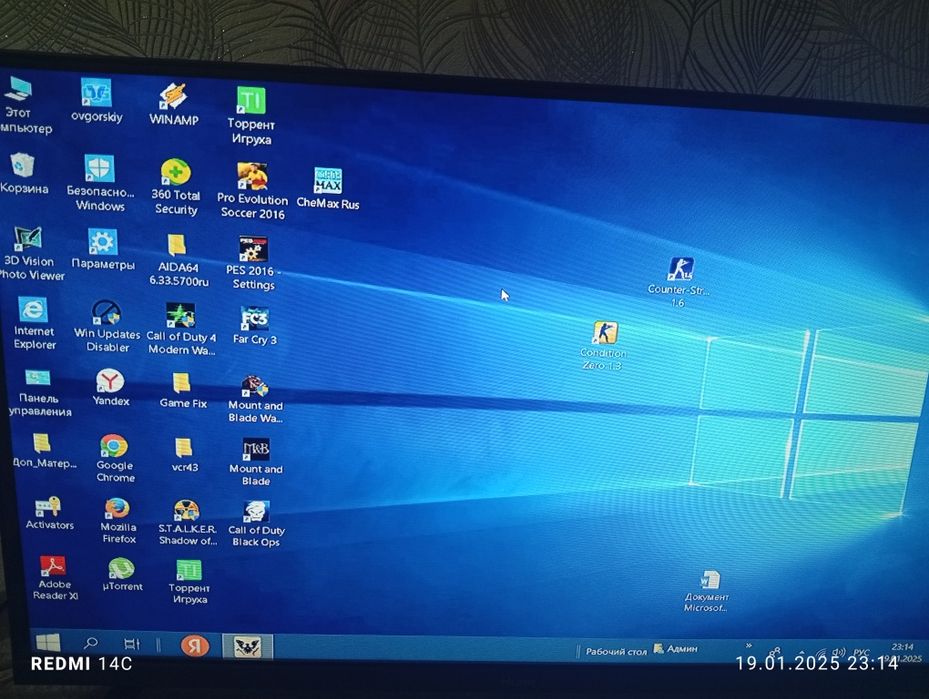
Task: Launch Counter-Strike 1.6
Action: pos(679,282)
